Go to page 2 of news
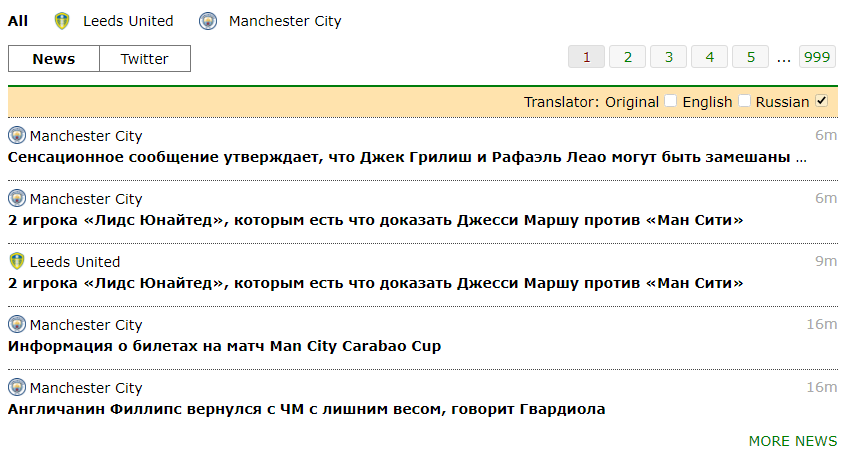 tap(628, 57)
